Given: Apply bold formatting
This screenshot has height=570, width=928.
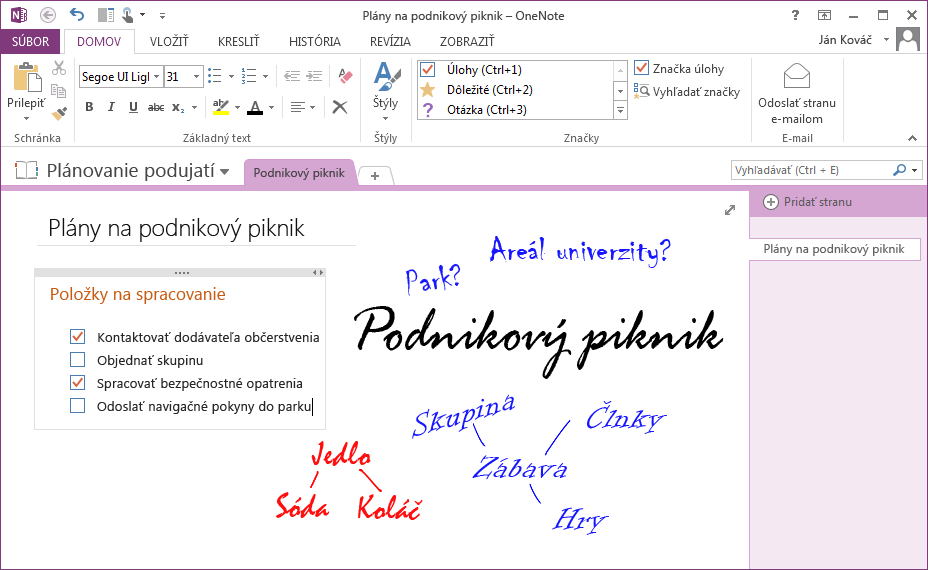Looking at the screenshot, I should pyautogui.click(x=89, y=107).
